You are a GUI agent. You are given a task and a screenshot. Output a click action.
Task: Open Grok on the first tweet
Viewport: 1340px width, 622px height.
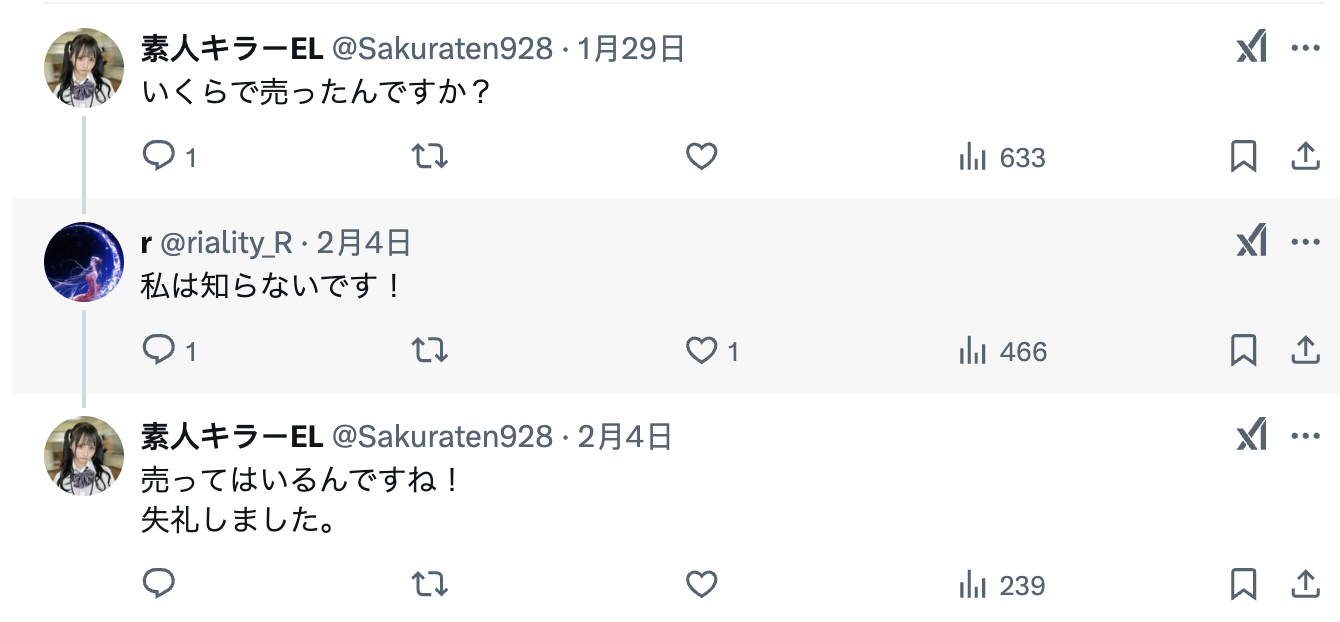coord(1252,48)
